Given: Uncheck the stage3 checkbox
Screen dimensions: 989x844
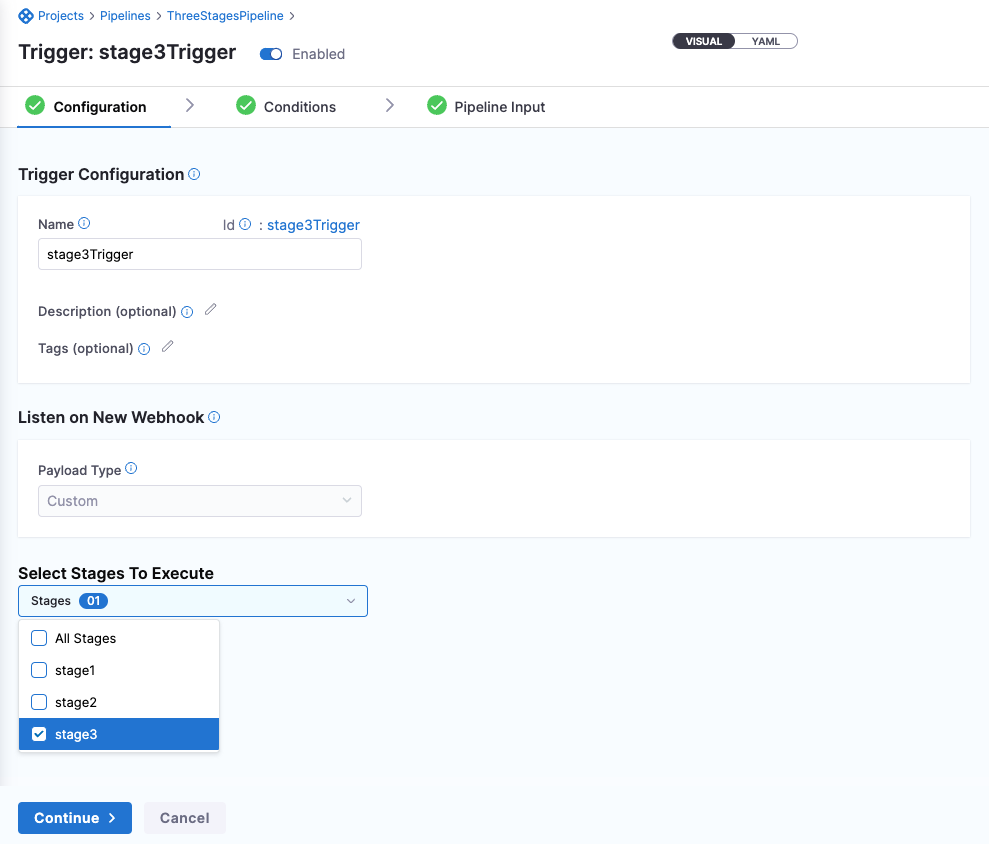Looking at the screenshot, I should click(x=40, y=734).
